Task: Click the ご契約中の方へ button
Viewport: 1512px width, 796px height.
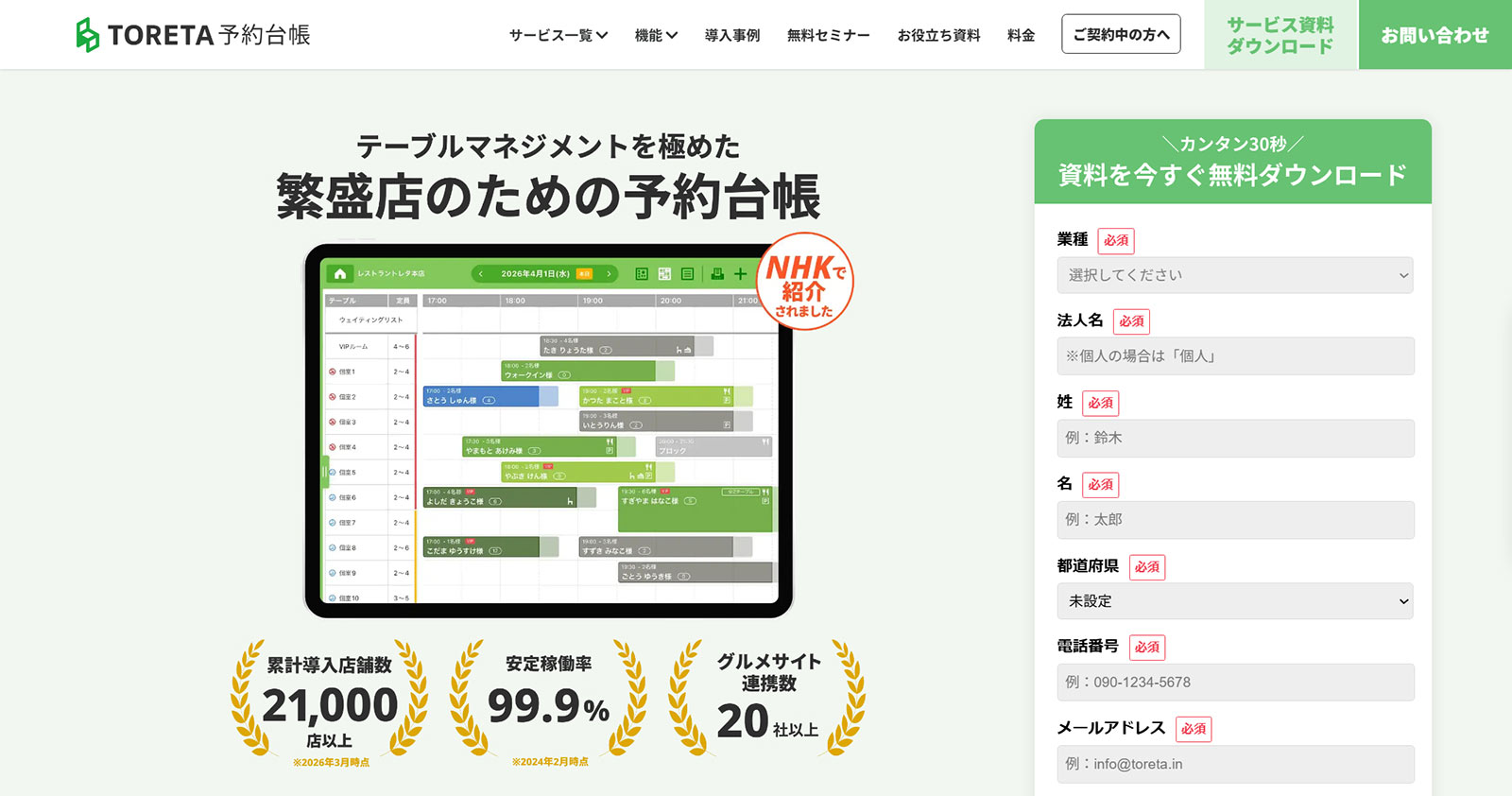Action: tap(1121, 34)
